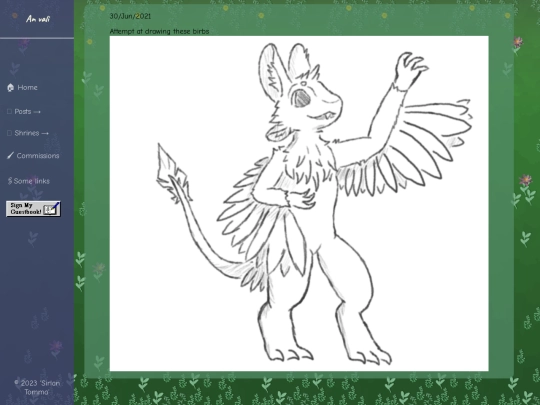This screenshot has width=540, height=405.
Task: Open the Commissions page
Action: tap(33, 156)
